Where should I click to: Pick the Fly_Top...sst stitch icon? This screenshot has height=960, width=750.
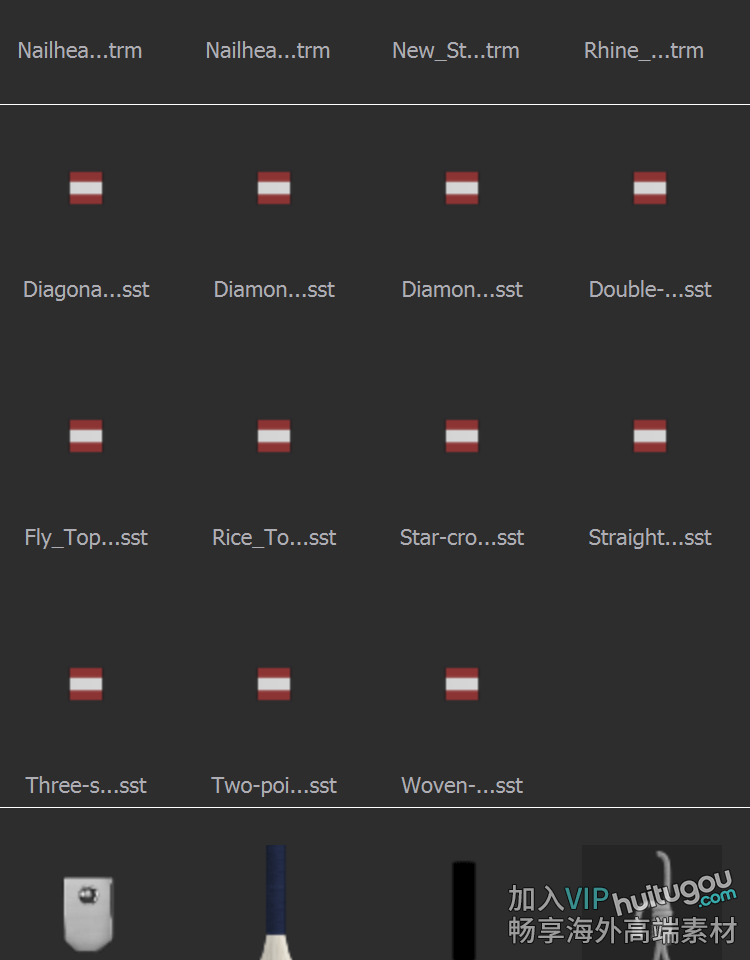86,436
